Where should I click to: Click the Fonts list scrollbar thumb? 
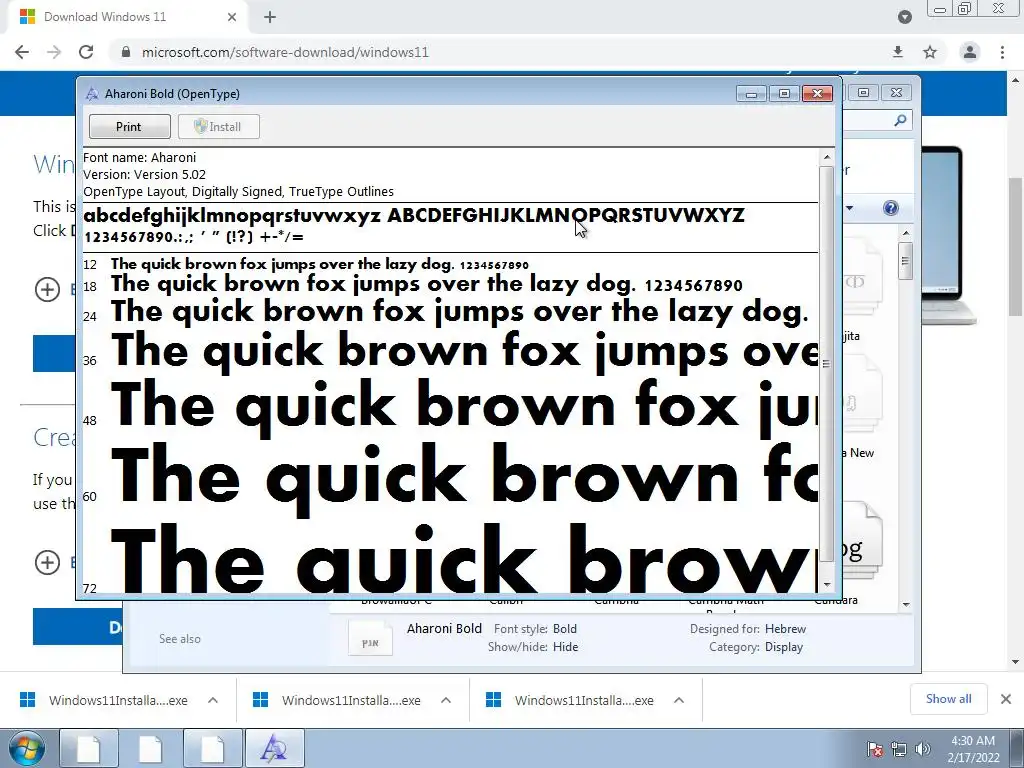pyautogui.click(x=905, y=261)
